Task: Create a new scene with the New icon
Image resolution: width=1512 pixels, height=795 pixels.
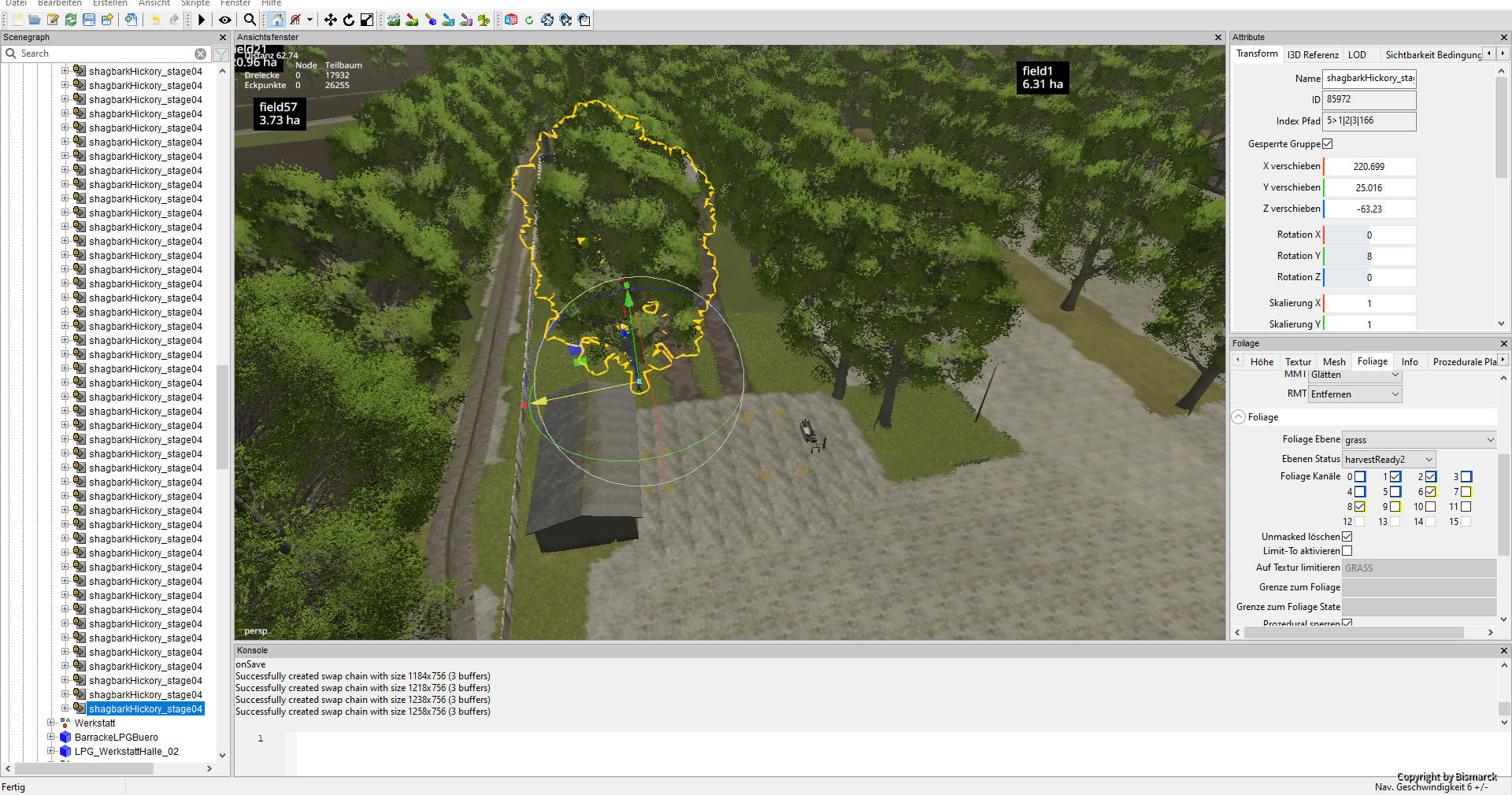Action: [17, 20]
